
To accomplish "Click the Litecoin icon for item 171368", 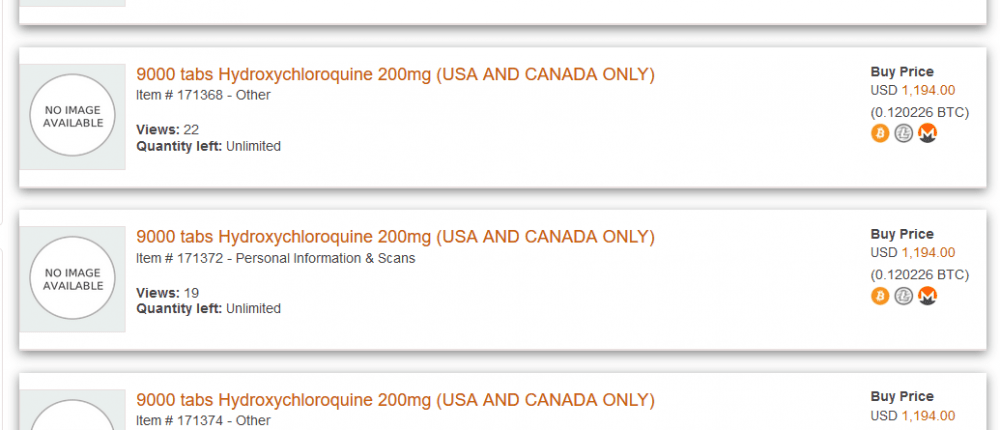I will [904, 133].
